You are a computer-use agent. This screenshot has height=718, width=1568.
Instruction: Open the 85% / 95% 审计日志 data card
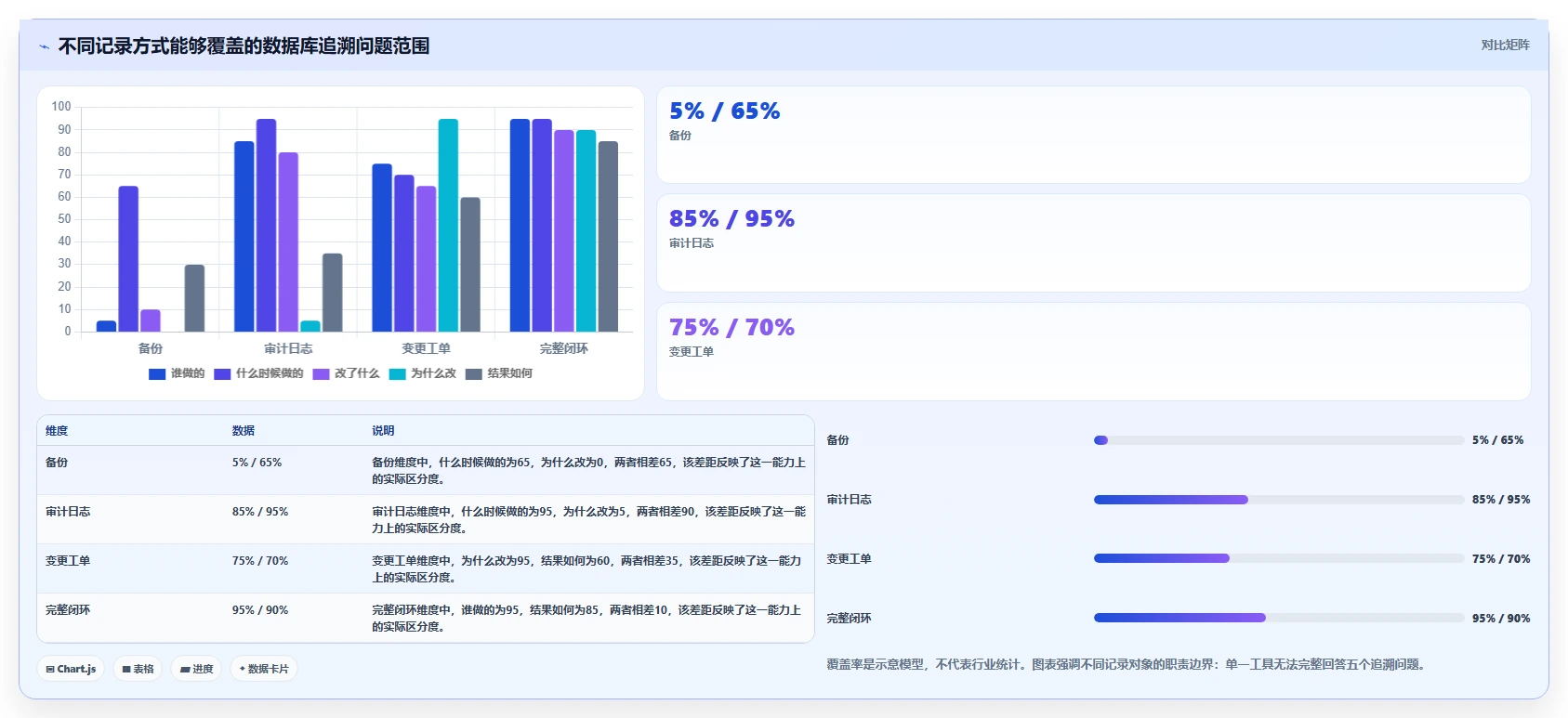click(x=1093, y=243)
